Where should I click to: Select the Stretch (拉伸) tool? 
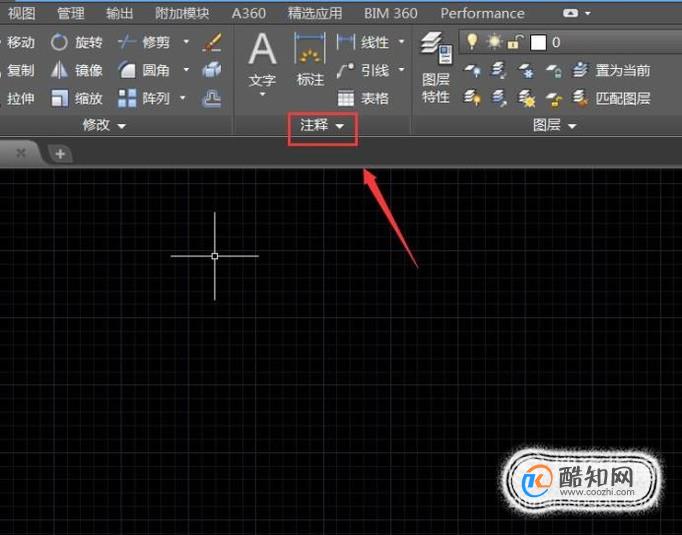pyautogui.click(x=17, y=99)
